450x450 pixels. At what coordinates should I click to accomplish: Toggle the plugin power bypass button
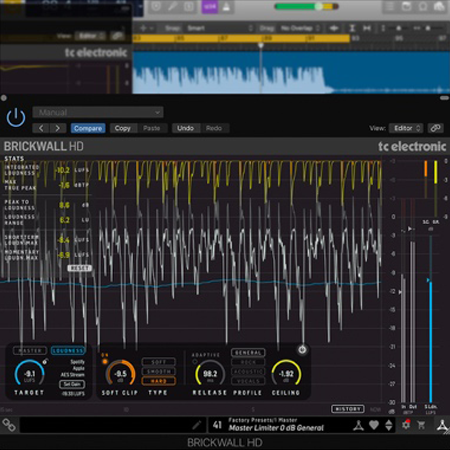coord(16,118)
